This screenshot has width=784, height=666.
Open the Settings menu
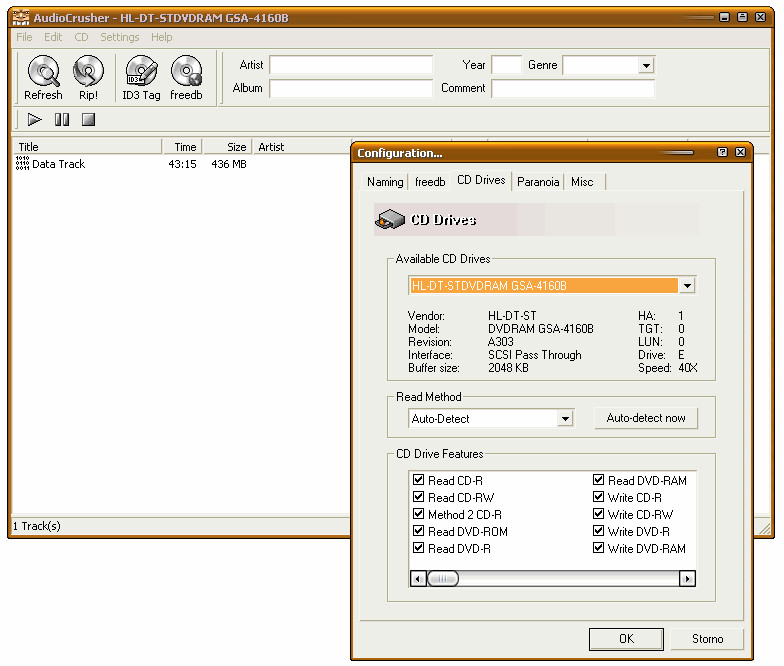(x=120, y=37)
